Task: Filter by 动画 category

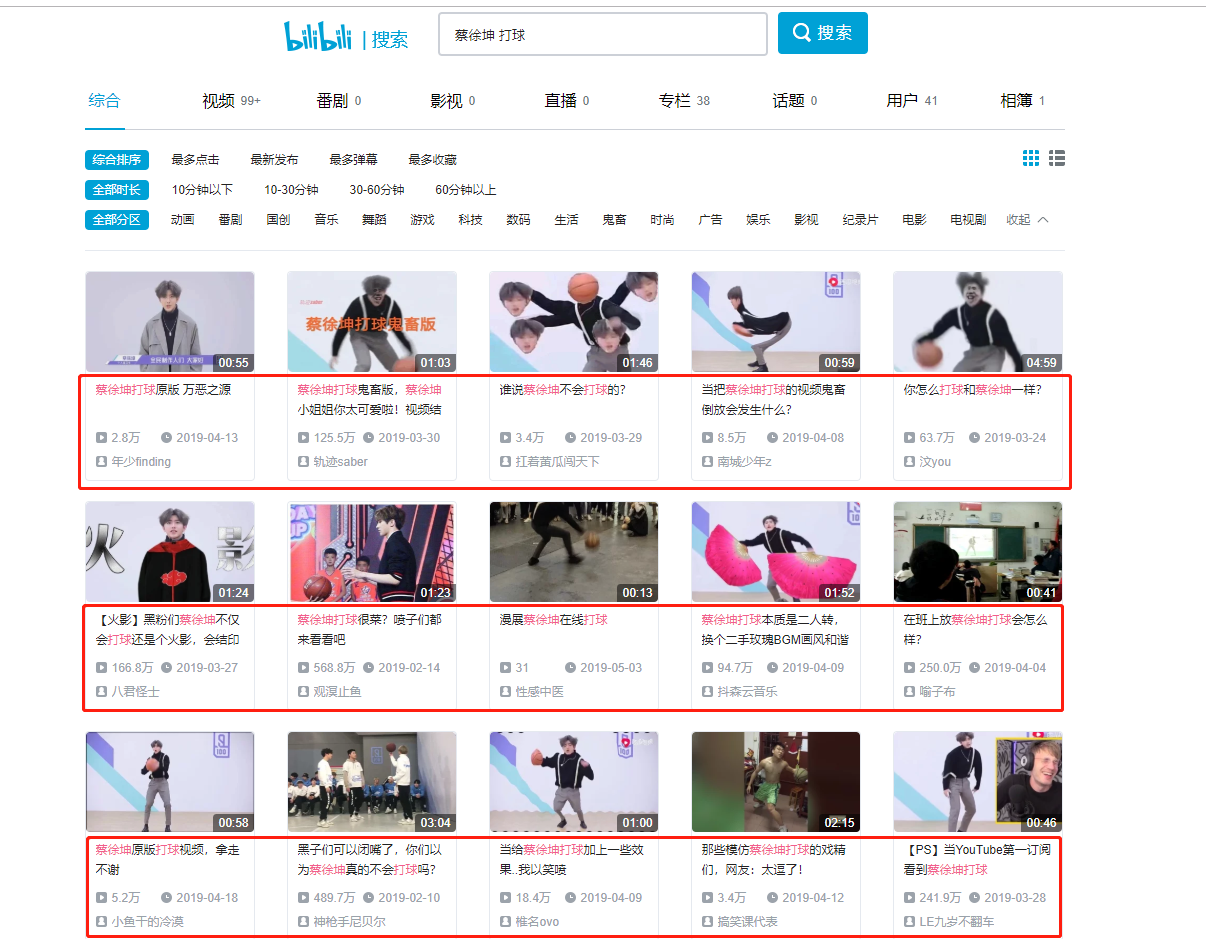Action: [182, 220]
